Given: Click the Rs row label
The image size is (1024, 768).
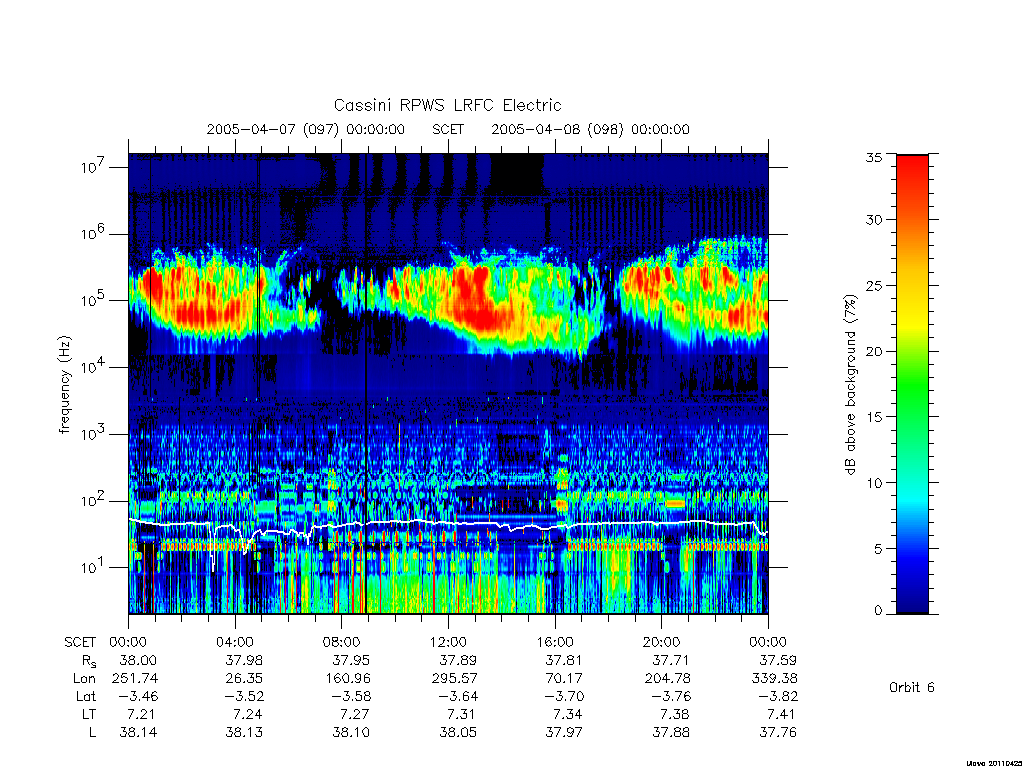Looking at the screenshot, I should coord(88,661).
